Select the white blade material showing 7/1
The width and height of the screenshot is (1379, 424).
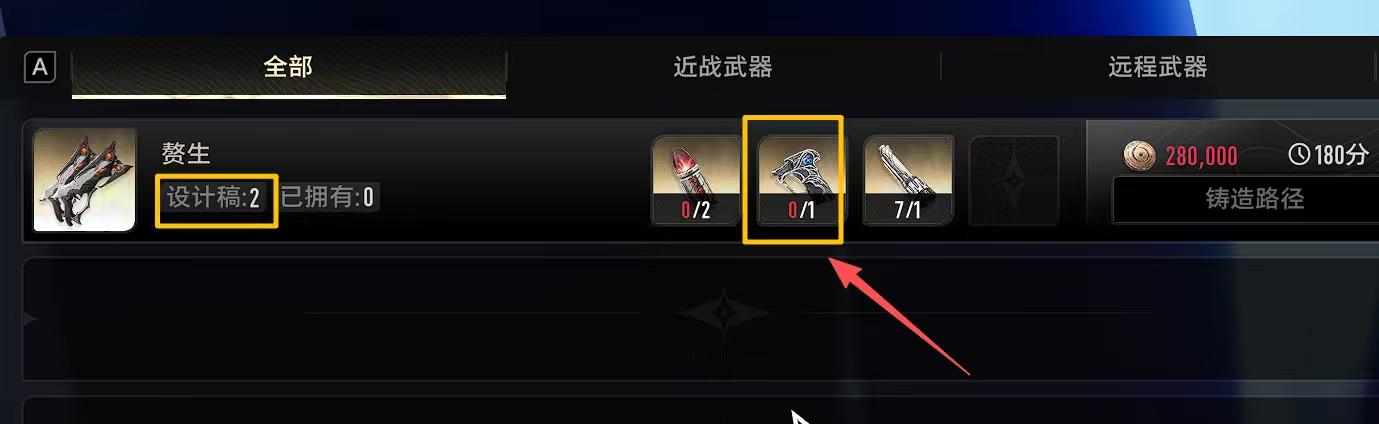(908, 180)
